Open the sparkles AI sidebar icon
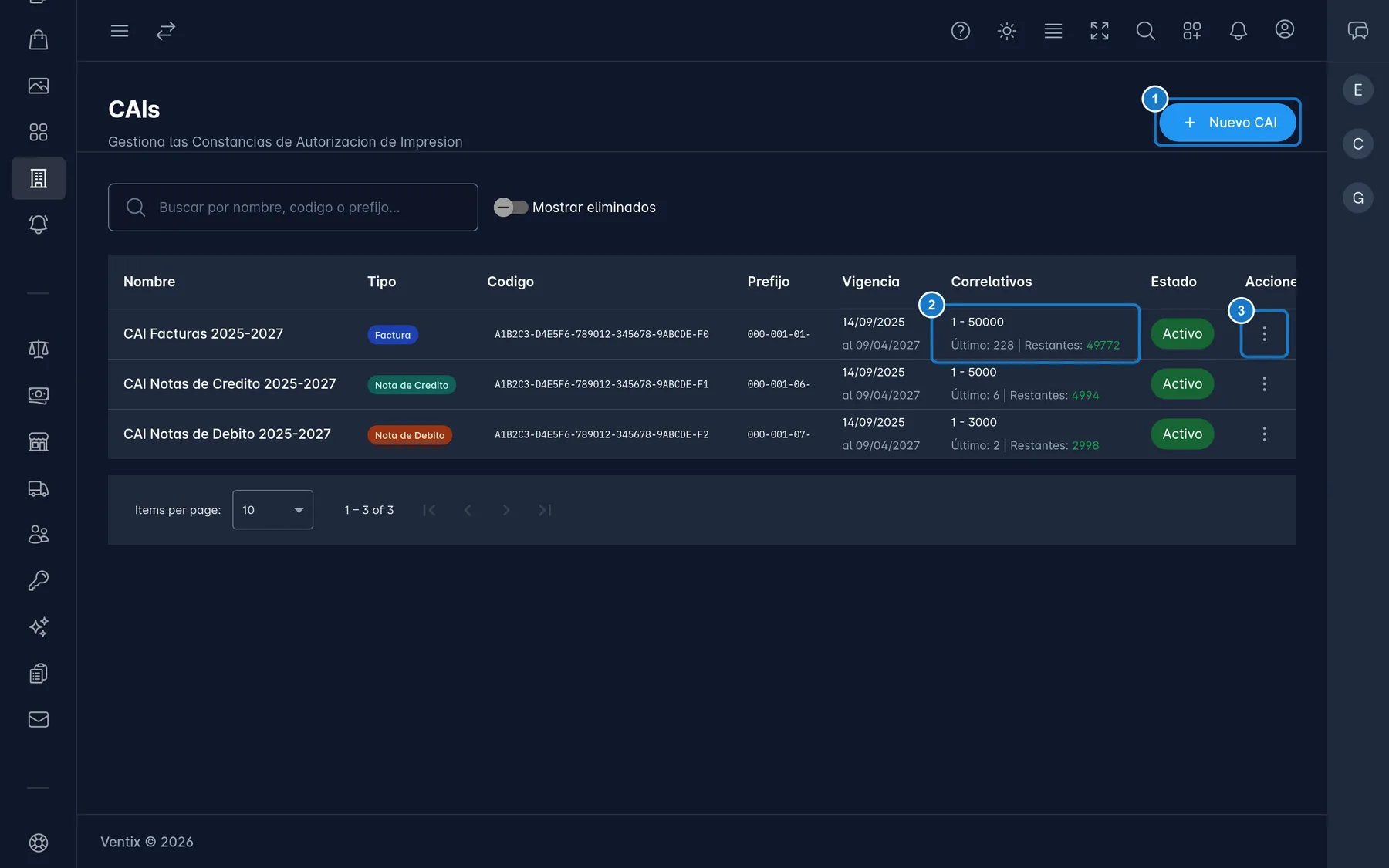This screenshot has height=868, width=1389. (39, 627)
